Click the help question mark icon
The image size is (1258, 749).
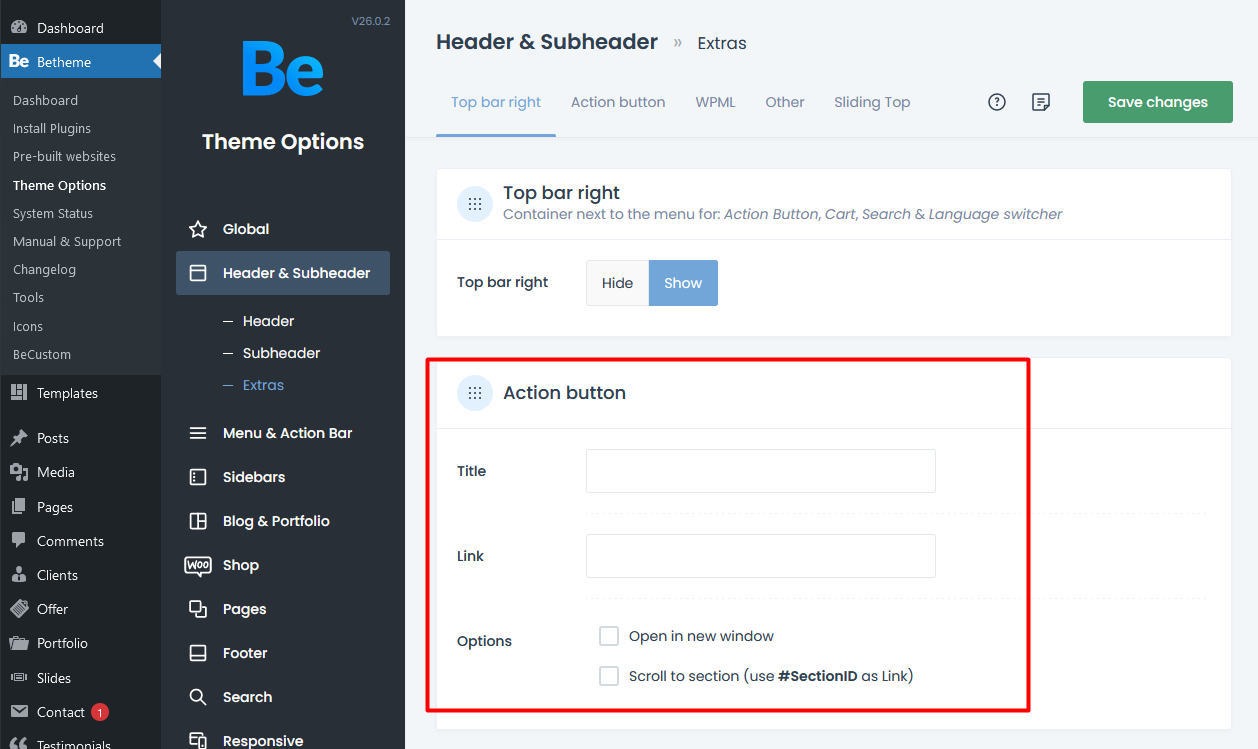point(996,102)
